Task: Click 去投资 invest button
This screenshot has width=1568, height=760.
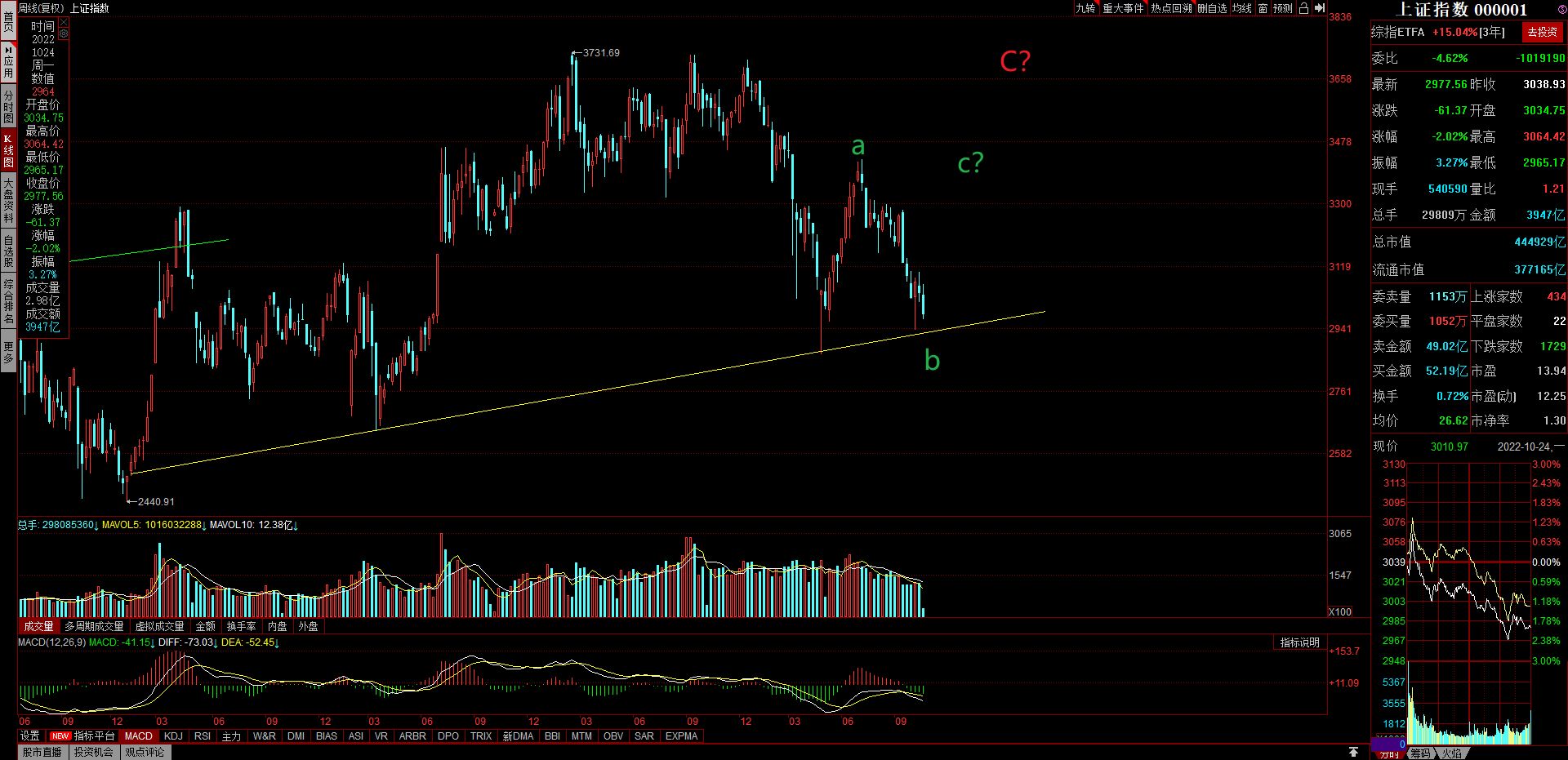Action: click(1542, 32)
